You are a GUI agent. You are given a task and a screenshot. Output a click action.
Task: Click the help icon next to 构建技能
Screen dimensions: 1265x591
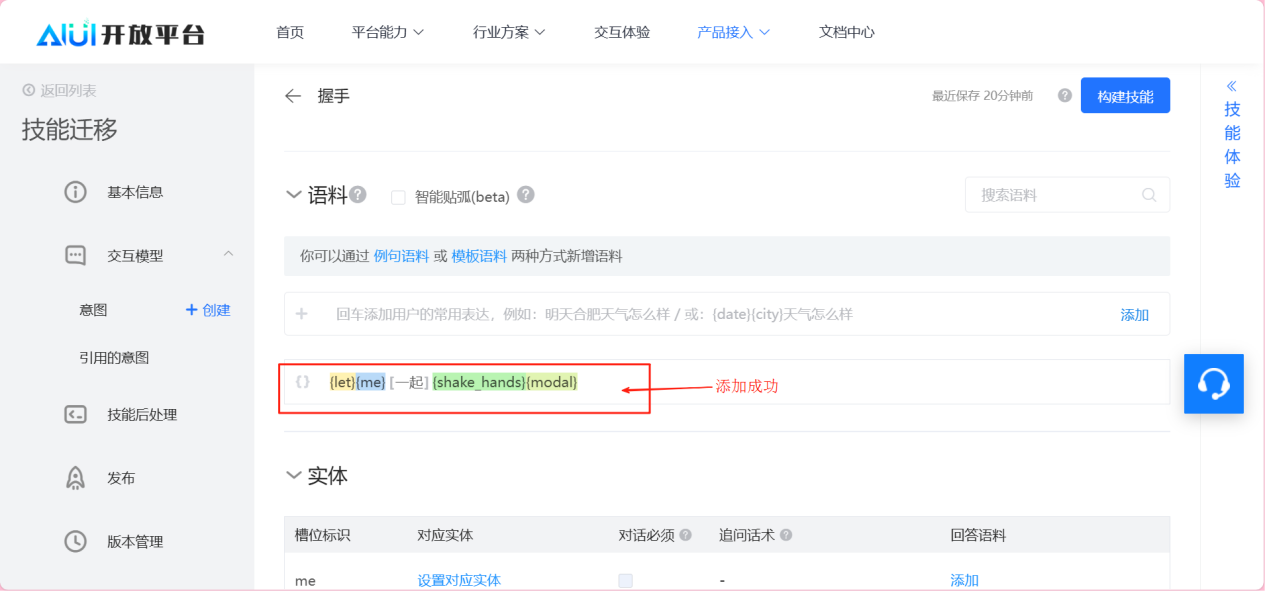click(1064, 96)
